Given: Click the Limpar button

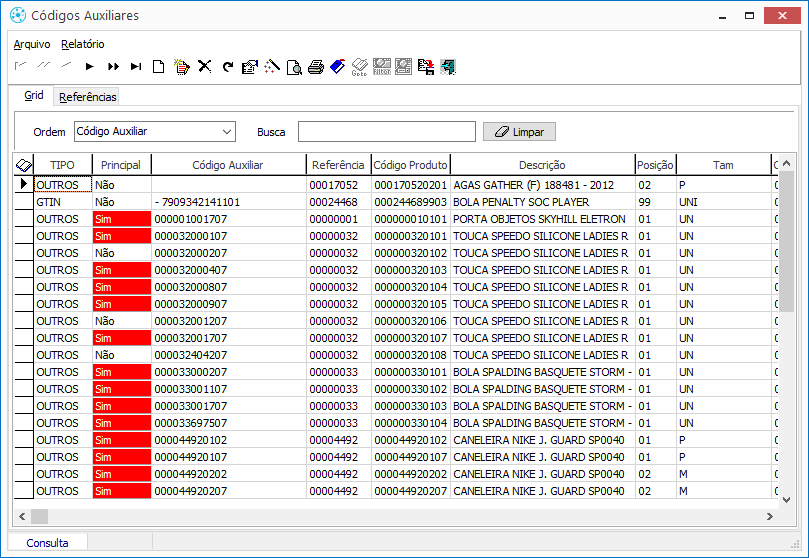Looking at the screenshot, I should (520, 132).
